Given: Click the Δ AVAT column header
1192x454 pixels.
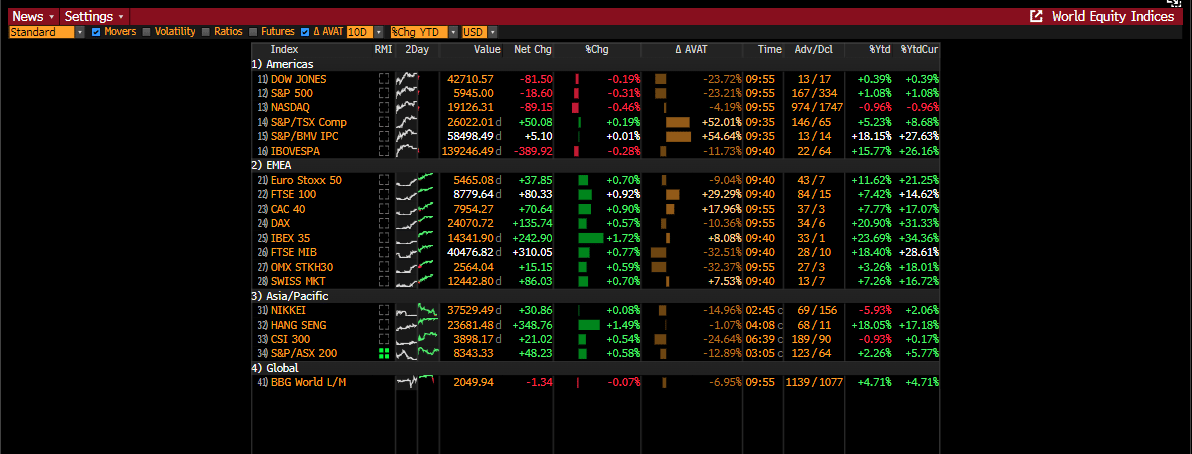Looking at the screenshot, I should [x=691, y=49].
